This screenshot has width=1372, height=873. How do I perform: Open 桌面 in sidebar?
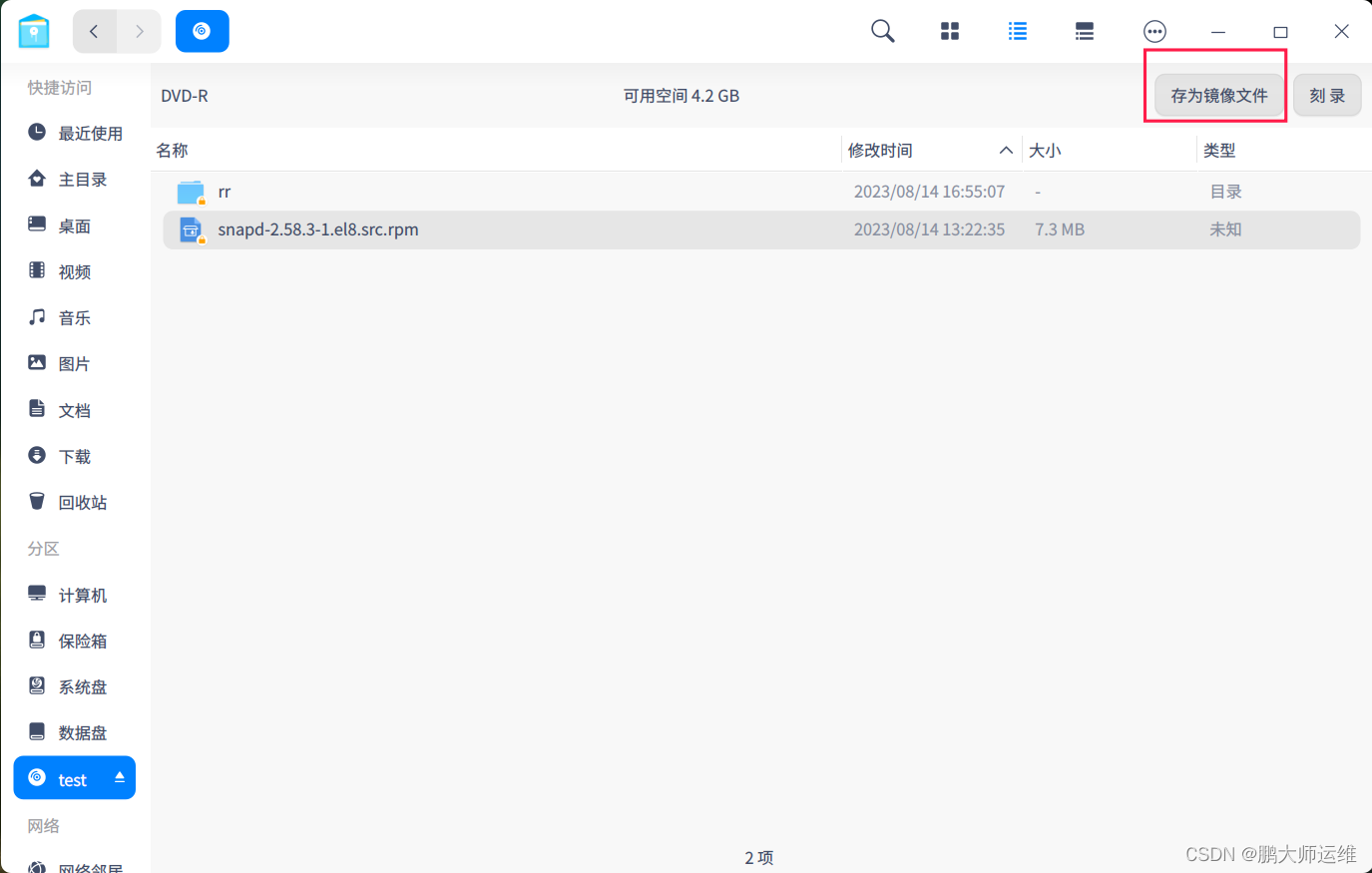tap(75, 225)
